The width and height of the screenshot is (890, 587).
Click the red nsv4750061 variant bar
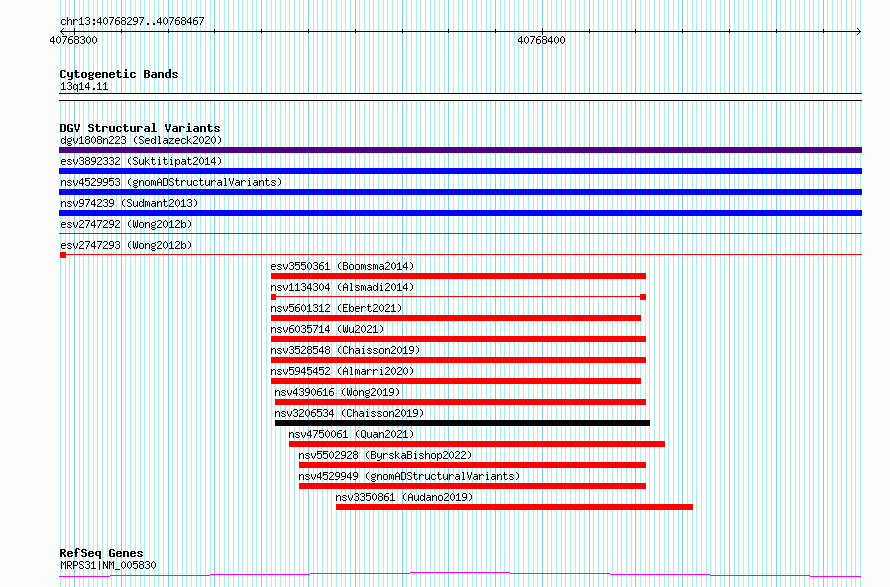pyautogui.click(x=477, y=444)
